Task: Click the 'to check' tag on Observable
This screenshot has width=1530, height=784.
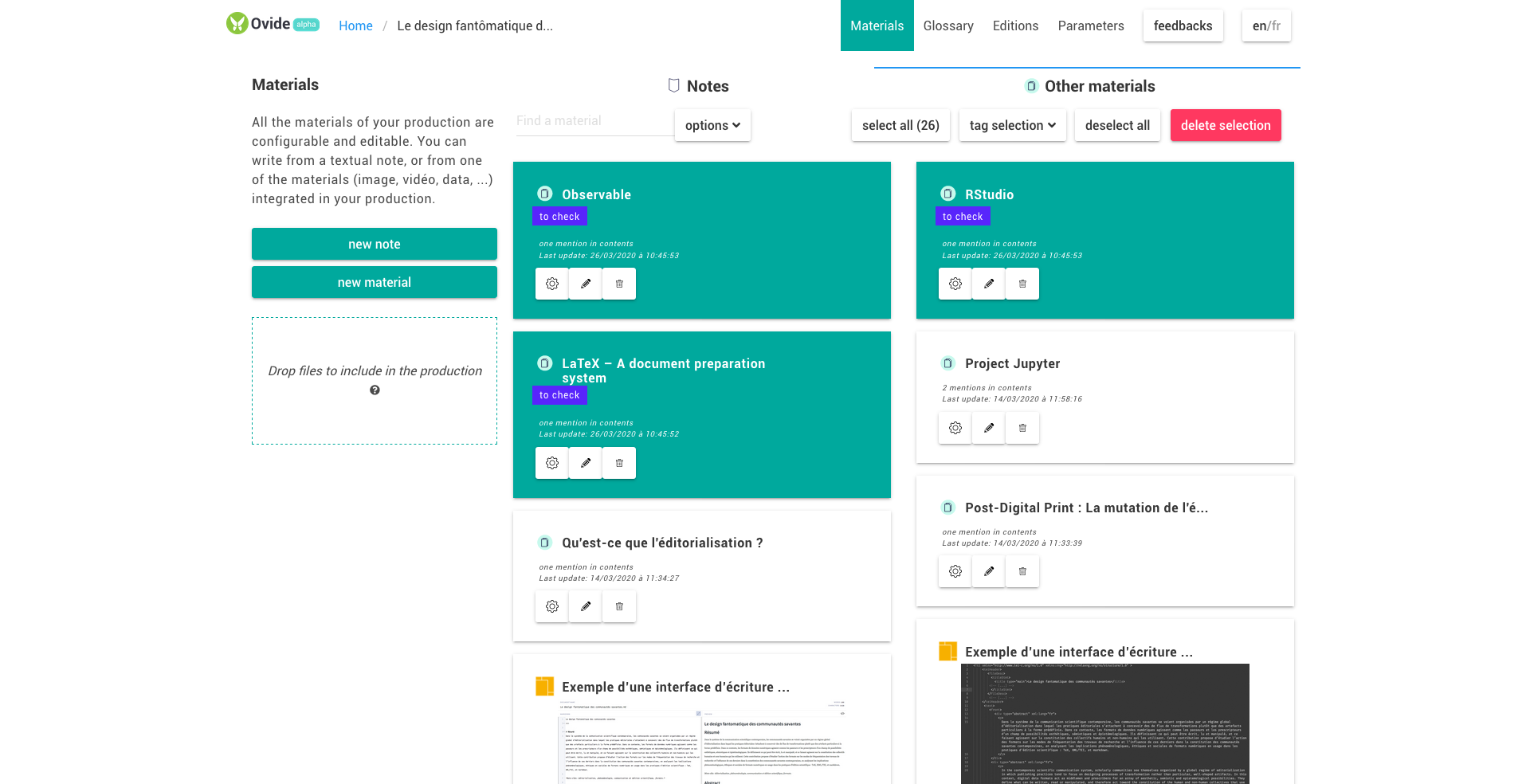Action: (559, 216)
